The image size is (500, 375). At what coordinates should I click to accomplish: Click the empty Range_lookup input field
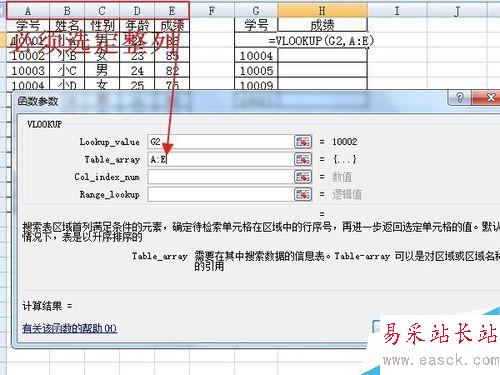click(x=220, y=194)
